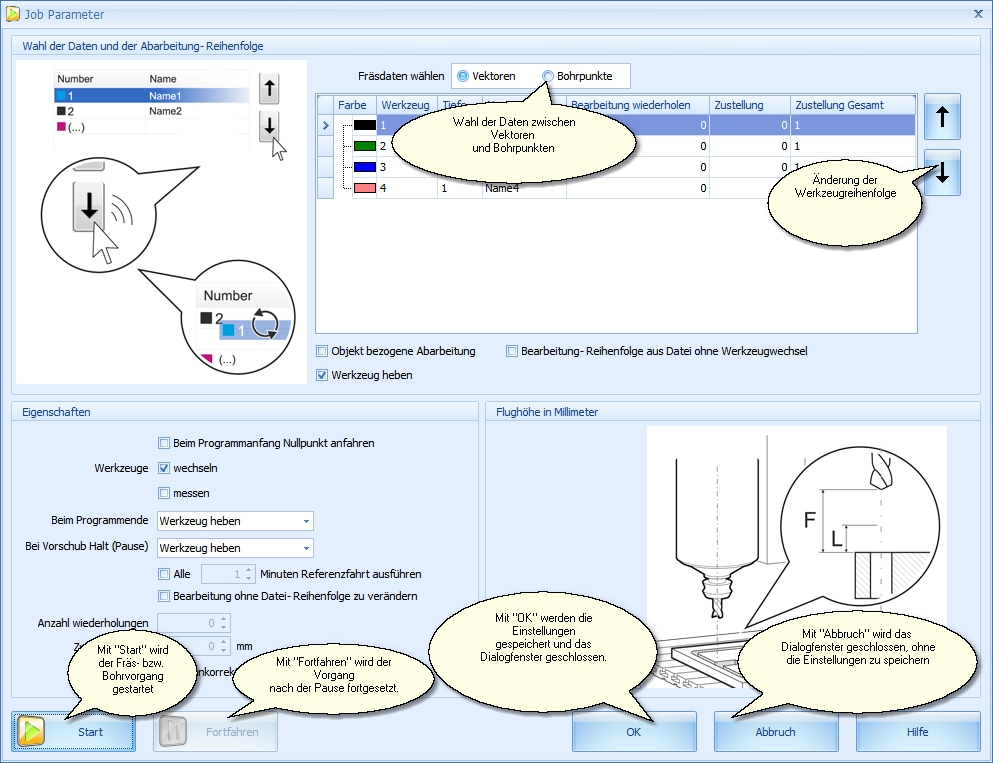Enable Objekt bezogene Abarbeitung checkbox
Viewport: 993px width, 763px height.
[x=322, y=351]
